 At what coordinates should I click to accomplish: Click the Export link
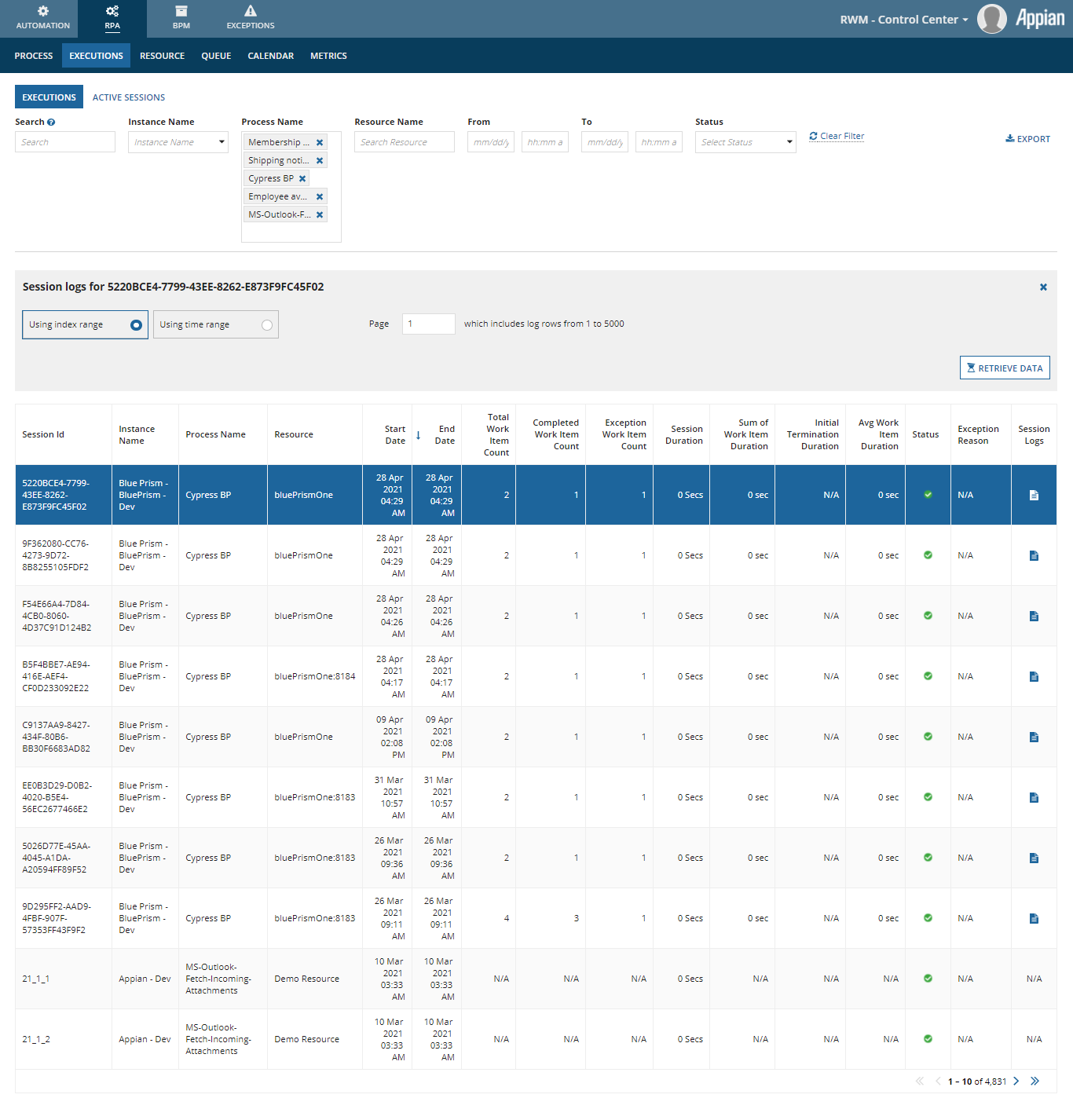pos(1027,139)
